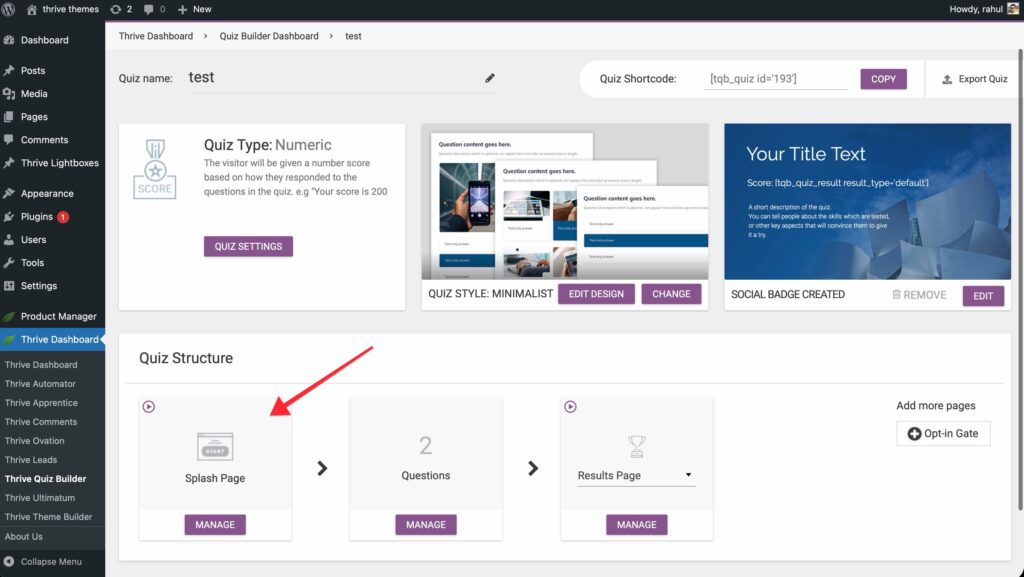
Task: Click the Results Page trophy icon
Action: coord(636,446)
